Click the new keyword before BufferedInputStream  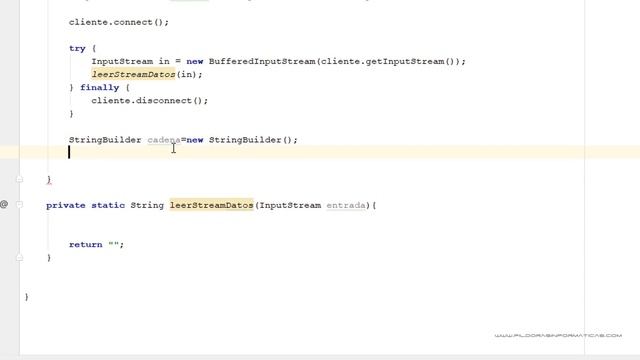[x=195, y=61]
